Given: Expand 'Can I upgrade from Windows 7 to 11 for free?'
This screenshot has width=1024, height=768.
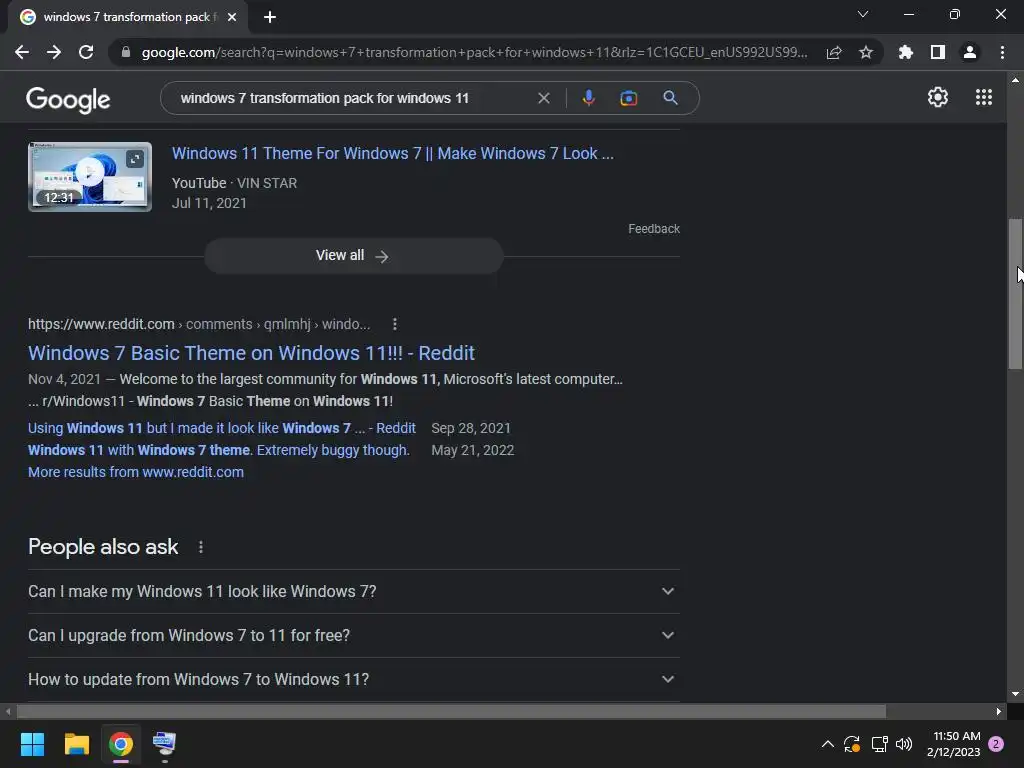Looking at the screenshot, I should [353, 635].
